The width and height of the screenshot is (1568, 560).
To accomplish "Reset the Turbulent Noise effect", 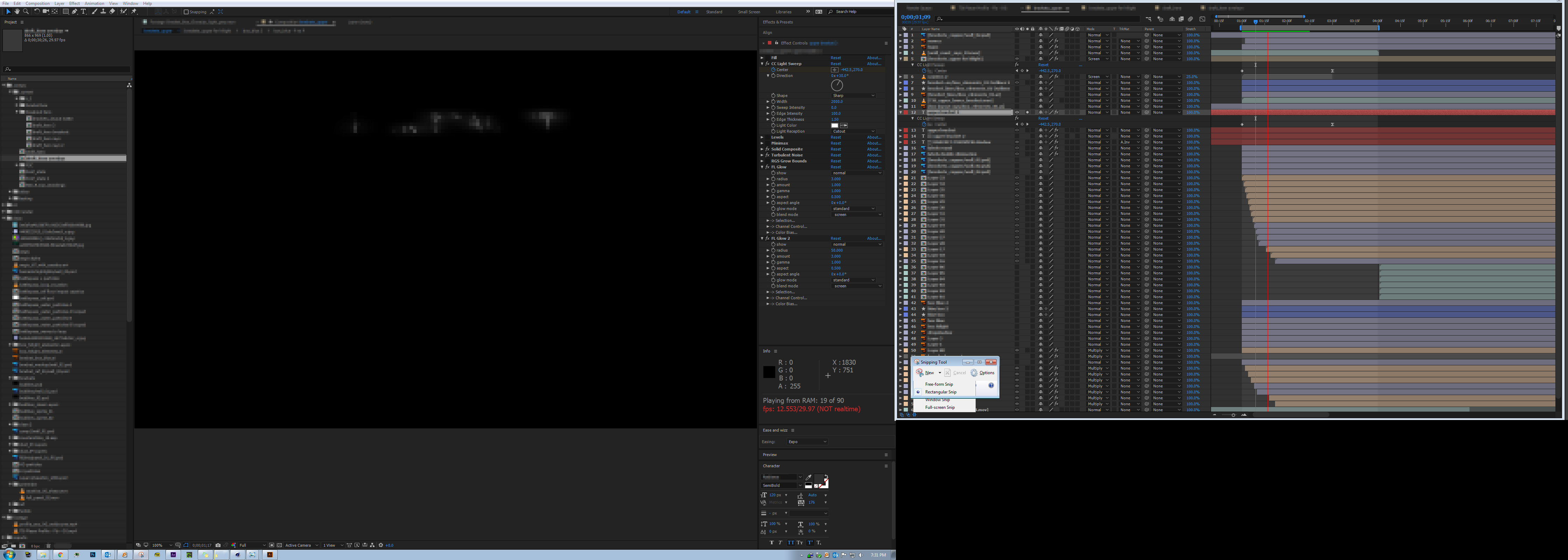I will [836, 155].
